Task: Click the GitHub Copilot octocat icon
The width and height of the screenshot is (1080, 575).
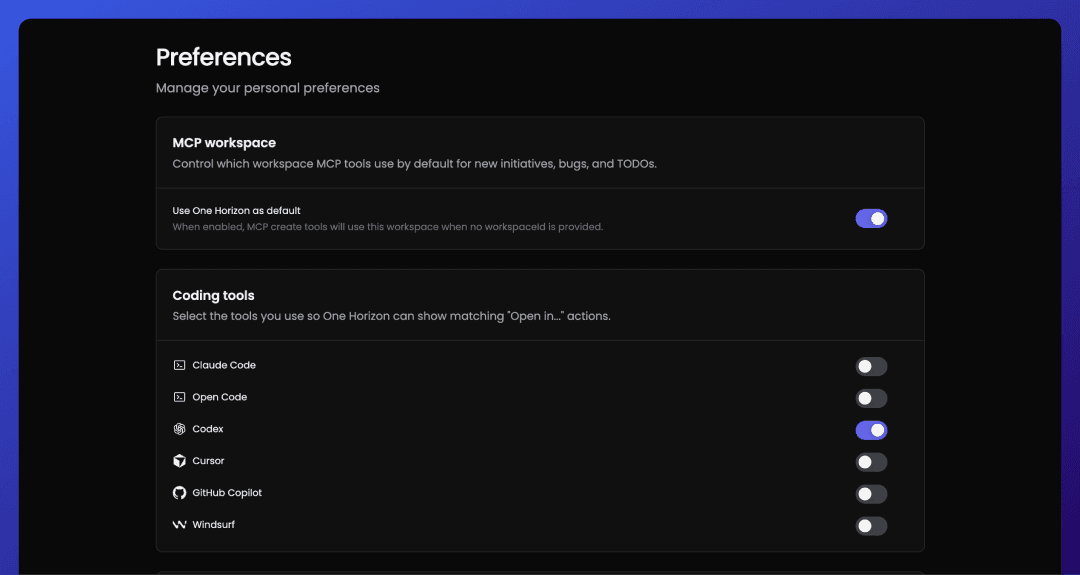Action: [179, 493]
